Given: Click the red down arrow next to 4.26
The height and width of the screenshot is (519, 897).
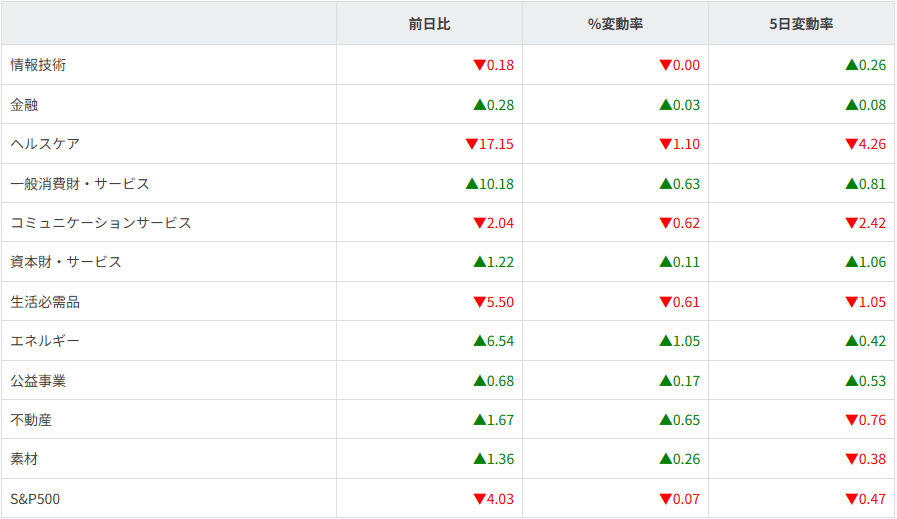Looking at the screenshot, I should point(851,144).
